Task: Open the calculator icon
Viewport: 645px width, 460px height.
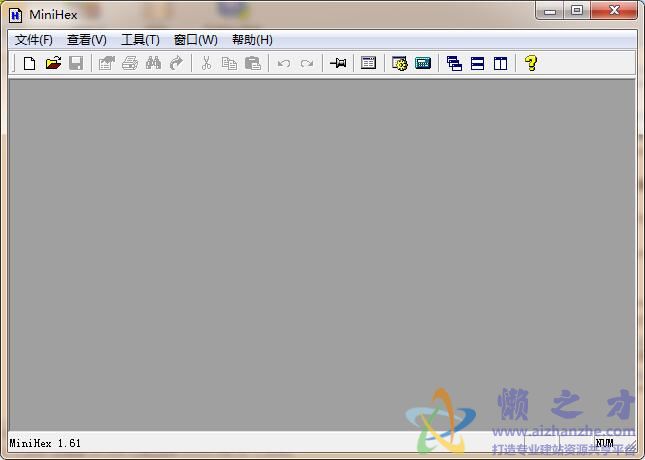Action: (423, 63)
